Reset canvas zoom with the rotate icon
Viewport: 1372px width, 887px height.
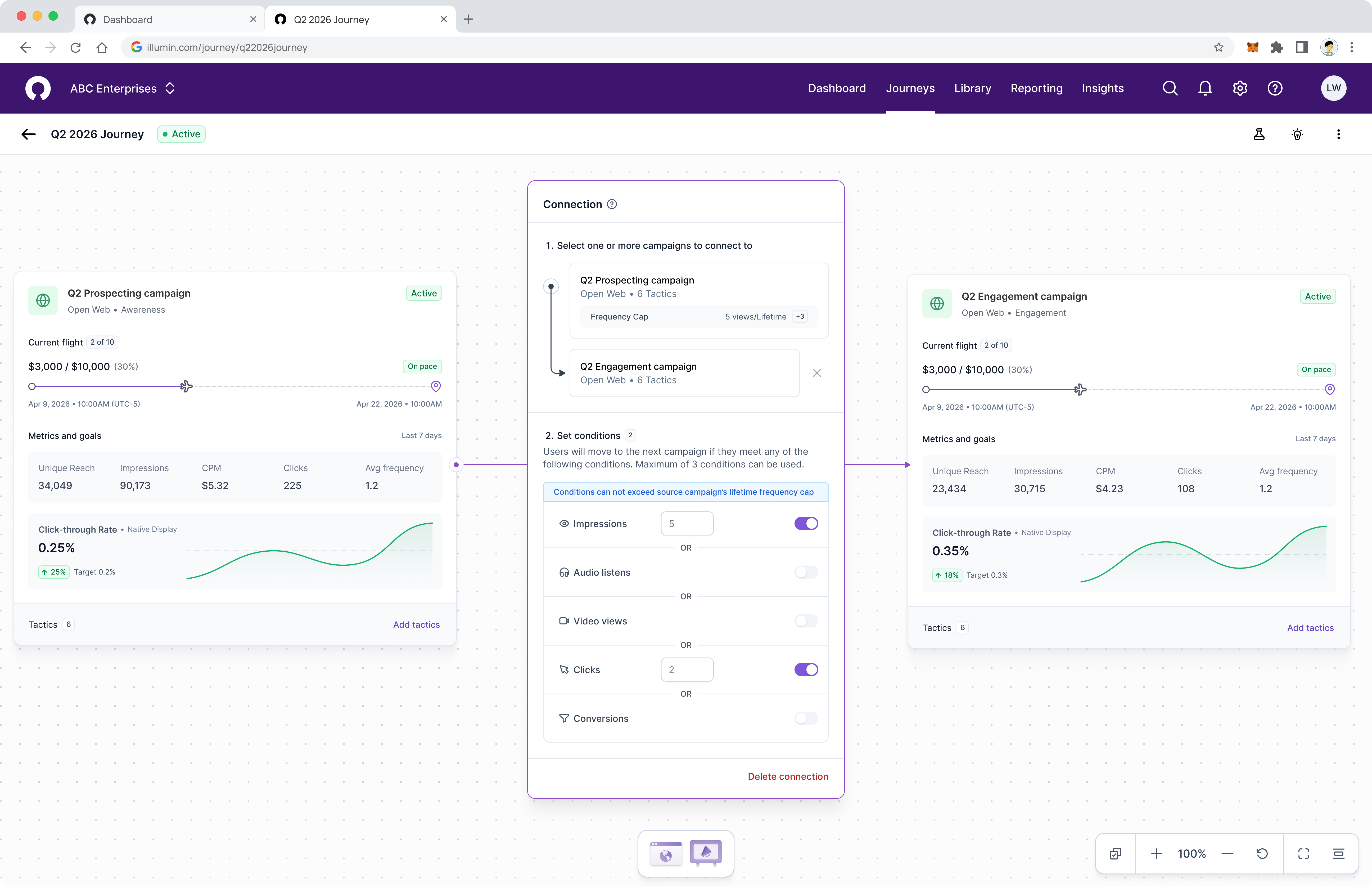coord(1262,854)
